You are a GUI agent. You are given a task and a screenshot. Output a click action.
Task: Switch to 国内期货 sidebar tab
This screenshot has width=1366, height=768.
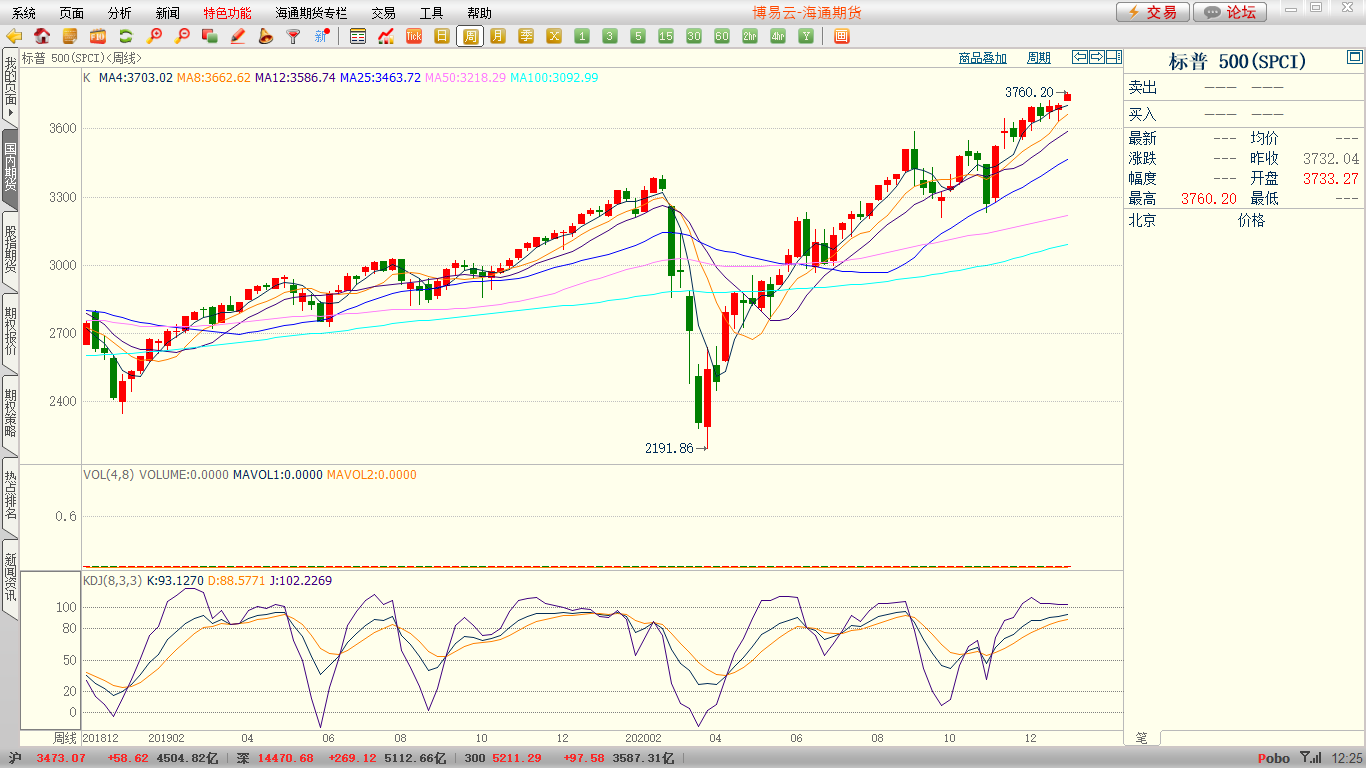pyautogui.click(x=10, y=168)
